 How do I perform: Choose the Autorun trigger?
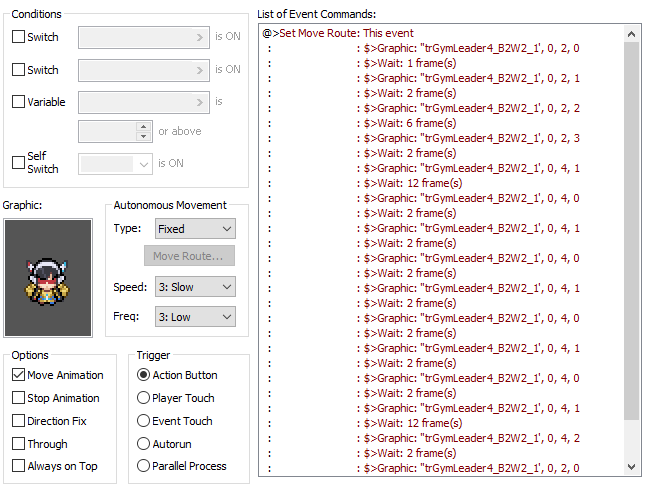144,444
